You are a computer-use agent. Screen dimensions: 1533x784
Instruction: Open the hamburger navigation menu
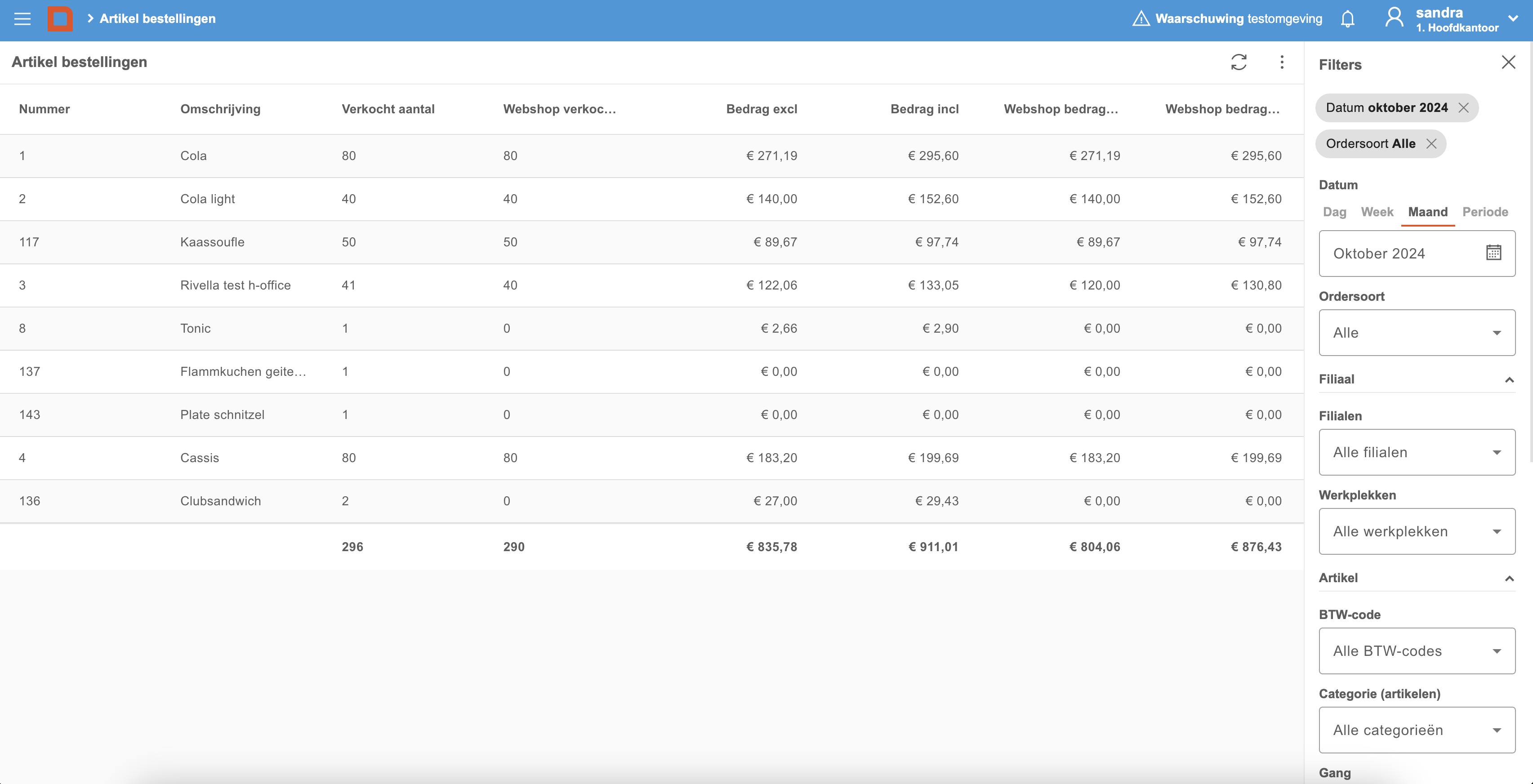22,19
